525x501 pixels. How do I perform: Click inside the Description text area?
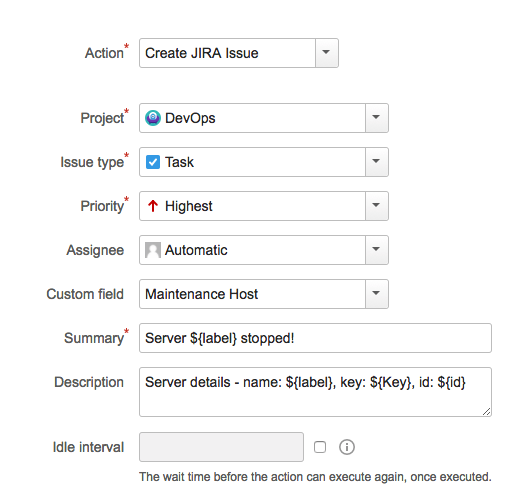click(x=315, y=392)
